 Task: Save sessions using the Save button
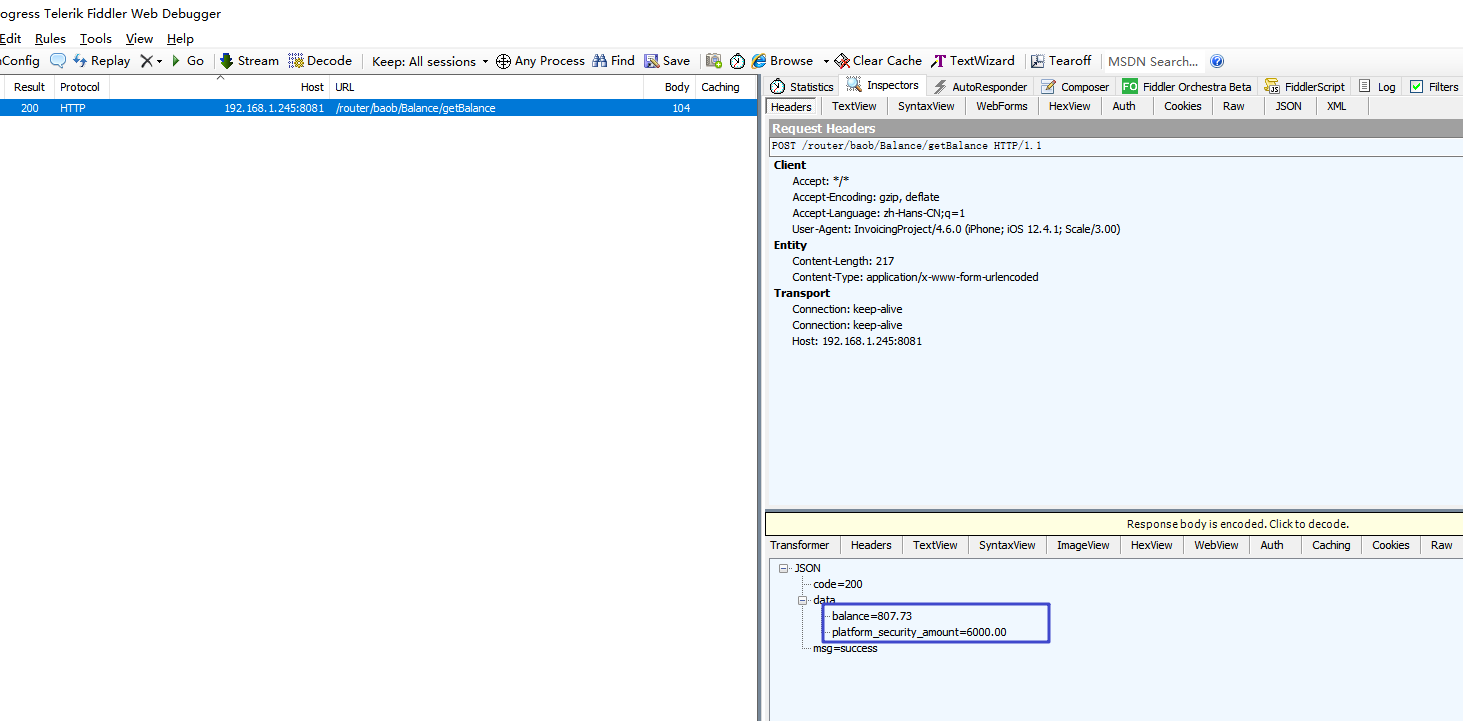(x=667, y=61)
